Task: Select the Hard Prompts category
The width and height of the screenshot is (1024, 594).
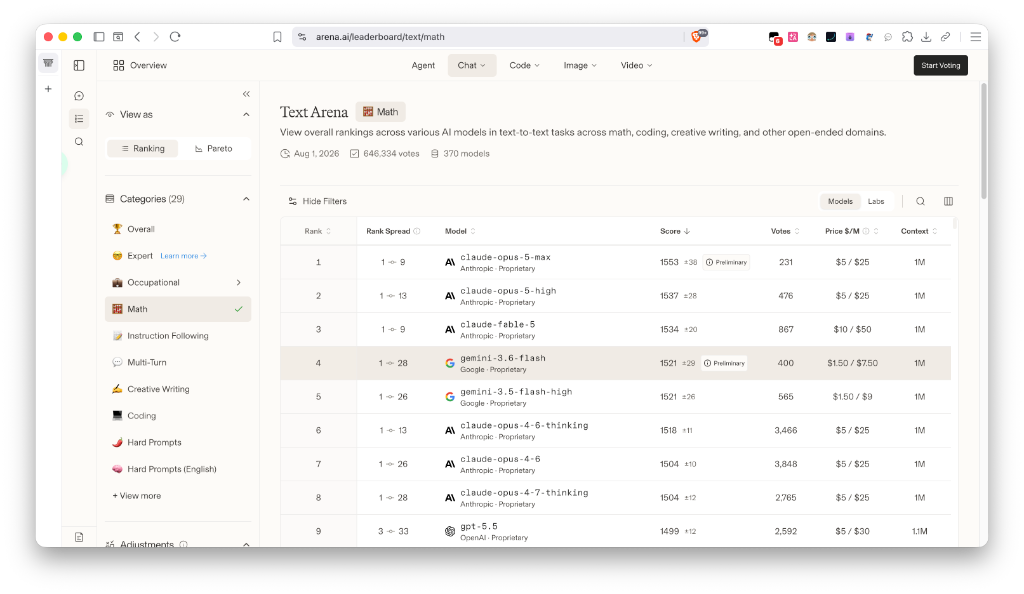Action: (x=178, y=442)
